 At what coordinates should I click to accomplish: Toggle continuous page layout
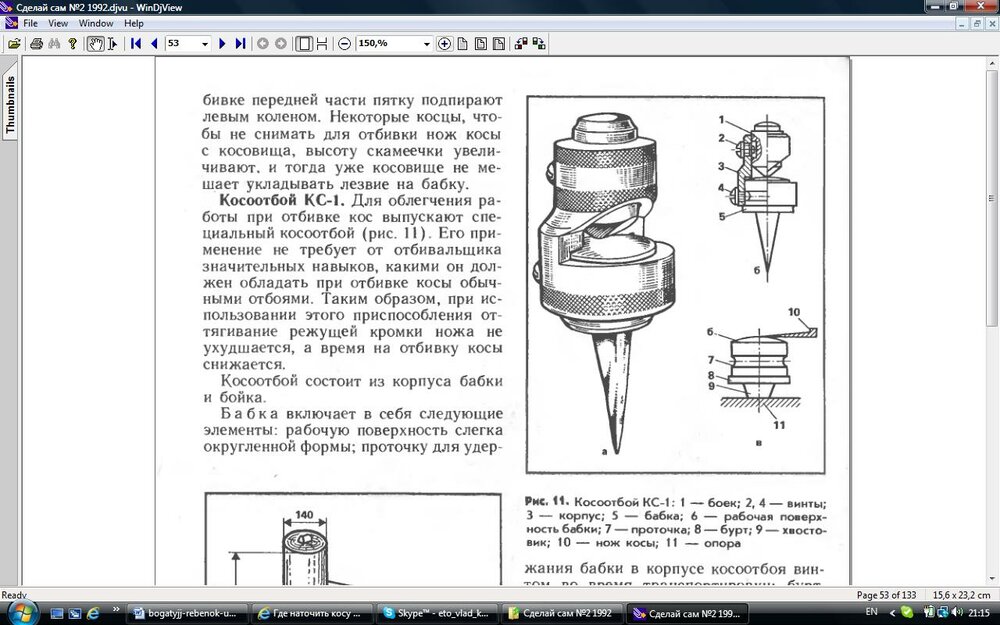322,43
